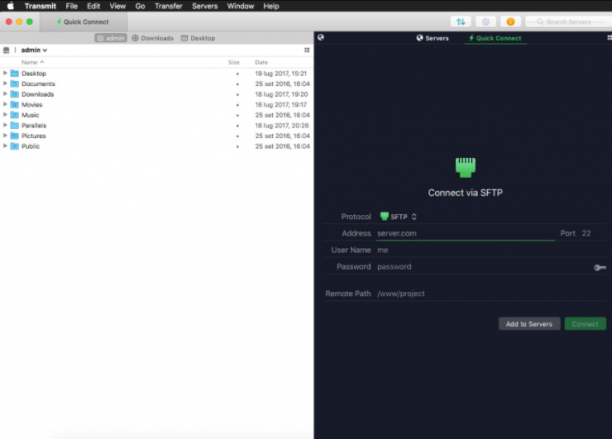Open the Transfers arrows toolbar icon
Image resolution: width=612 pixels, height=439 pixels.
[461, 22]
